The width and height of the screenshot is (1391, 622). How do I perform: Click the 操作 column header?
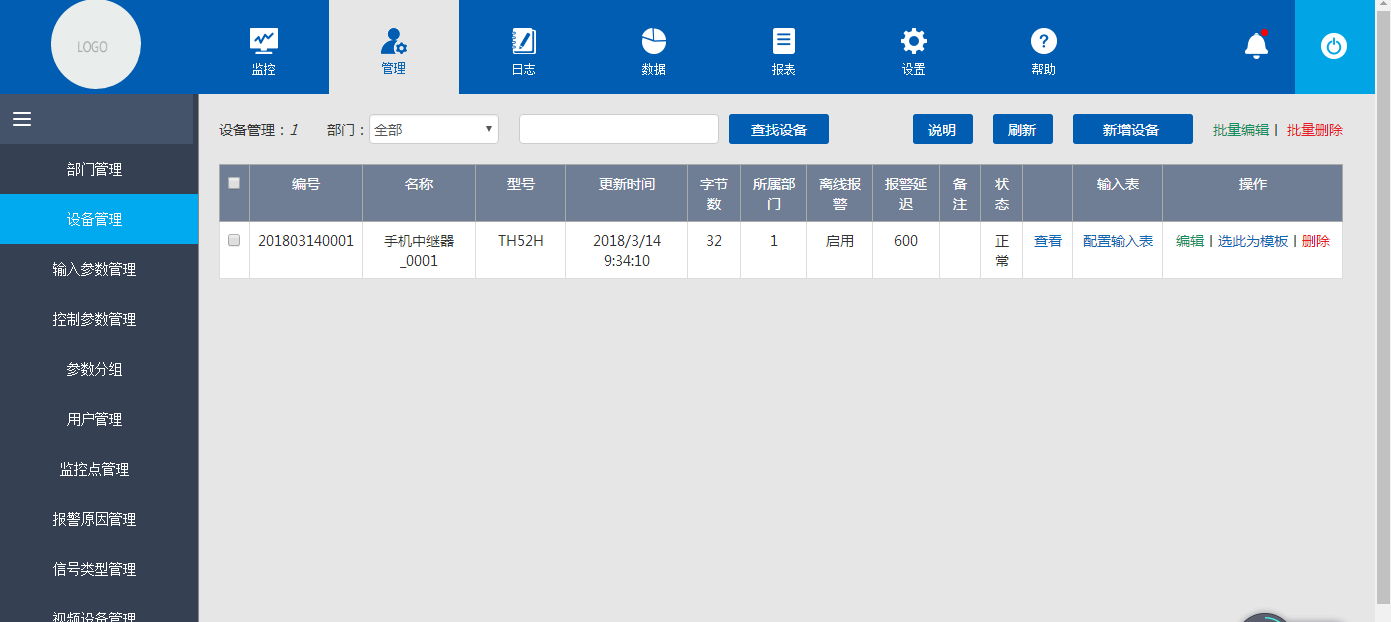tap(1253, 193)
